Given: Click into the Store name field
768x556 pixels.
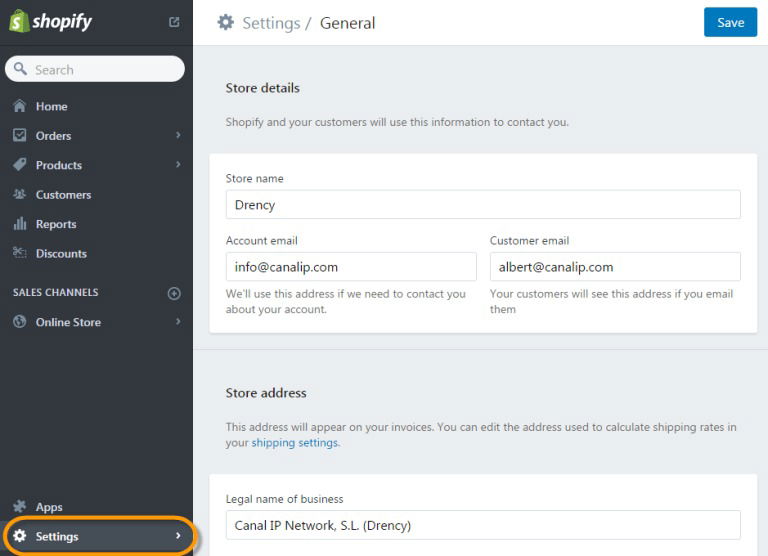Looking at the screenshot, I should (483, 205).
